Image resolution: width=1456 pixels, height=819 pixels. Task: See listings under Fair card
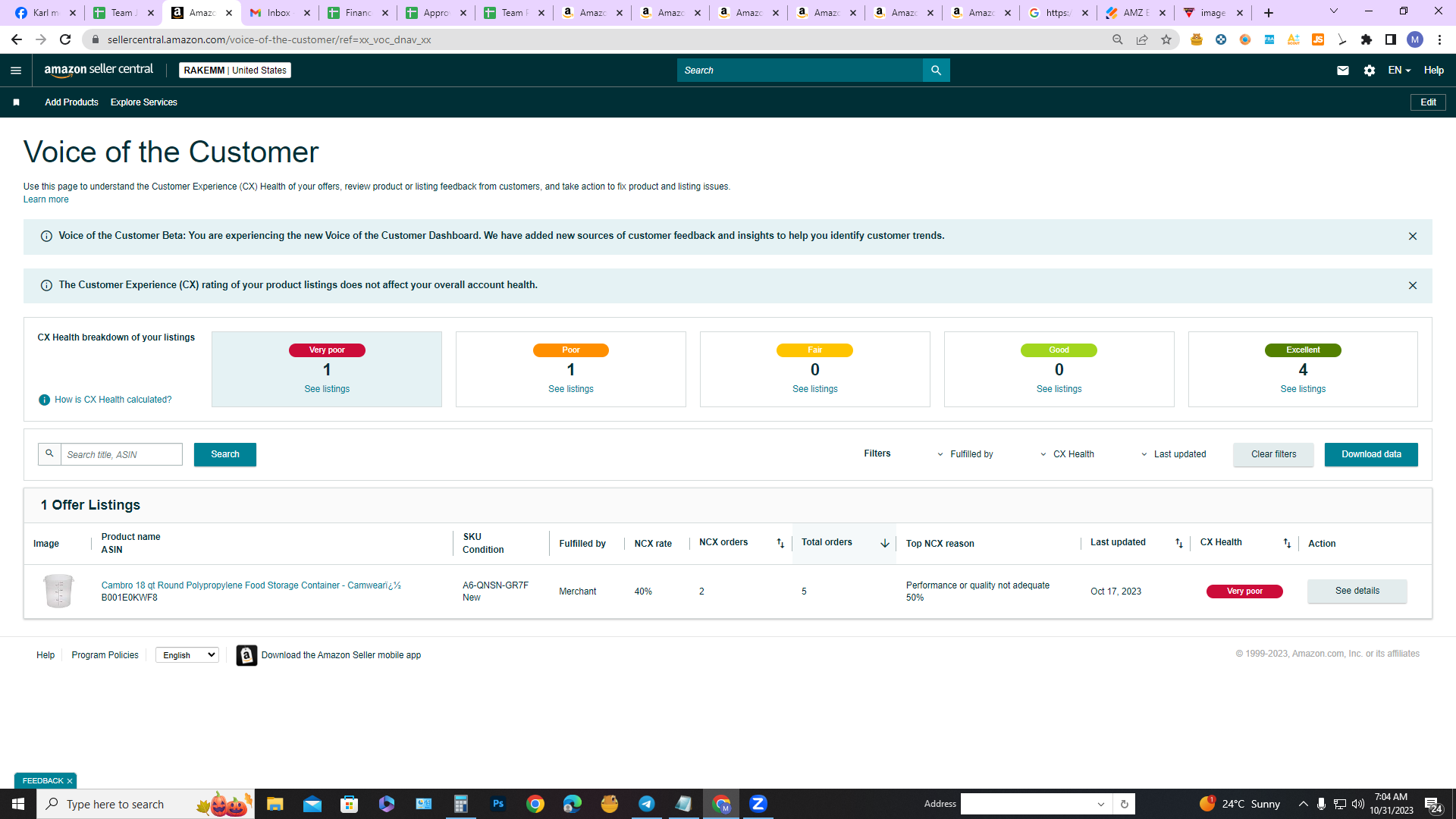point(815,389)
